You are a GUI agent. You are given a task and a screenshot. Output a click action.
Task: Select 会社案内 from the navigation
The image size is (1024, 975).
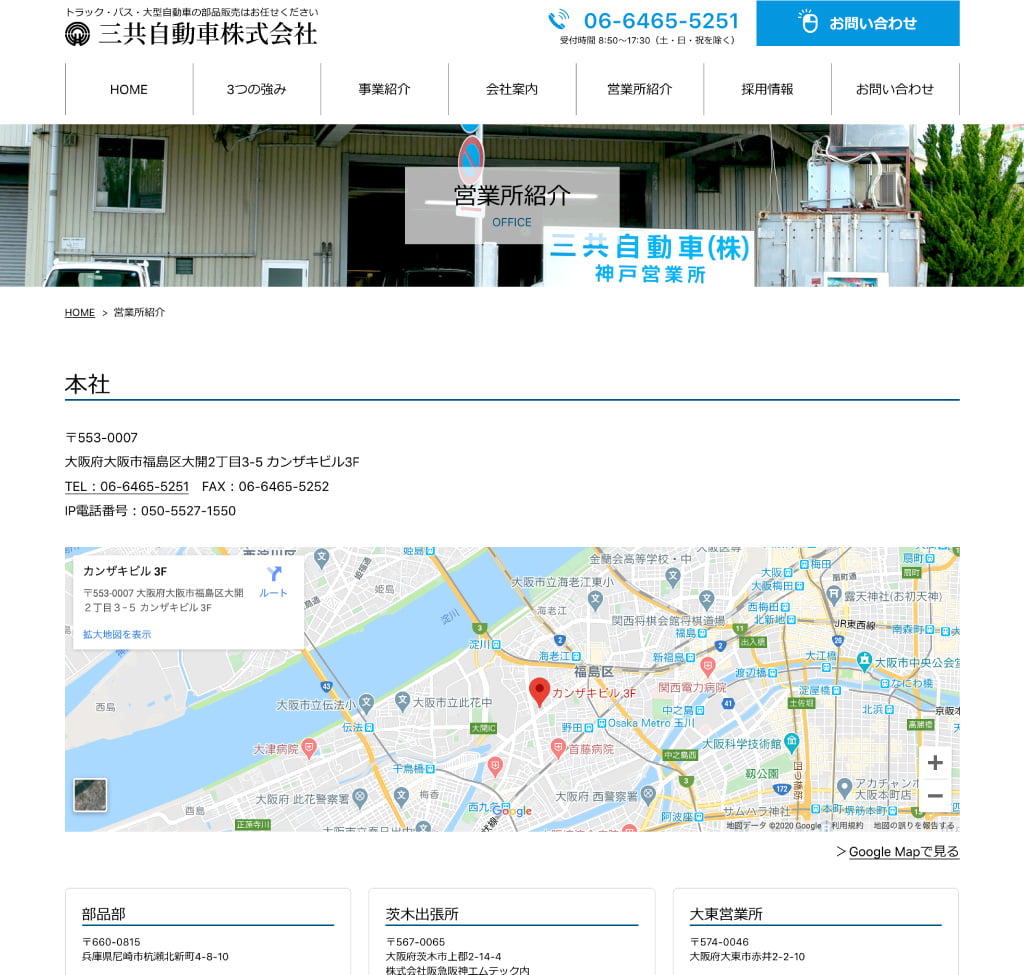[x=512, y=89]
